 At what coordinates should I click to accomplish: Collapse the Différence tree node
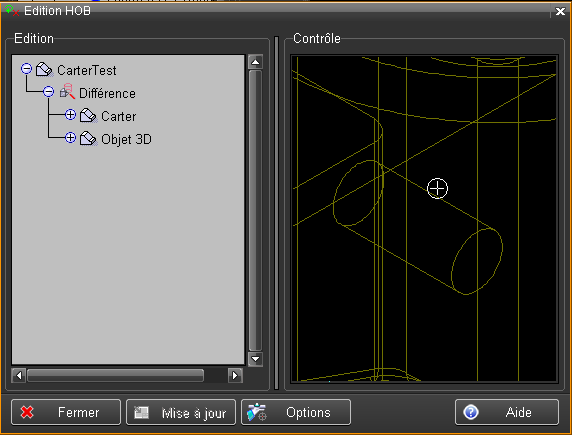tap(48, 91)
